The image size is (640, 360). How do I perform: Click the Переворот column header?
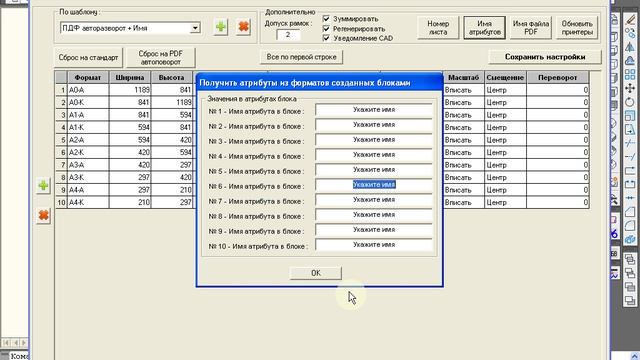click(x=558, y=77)
